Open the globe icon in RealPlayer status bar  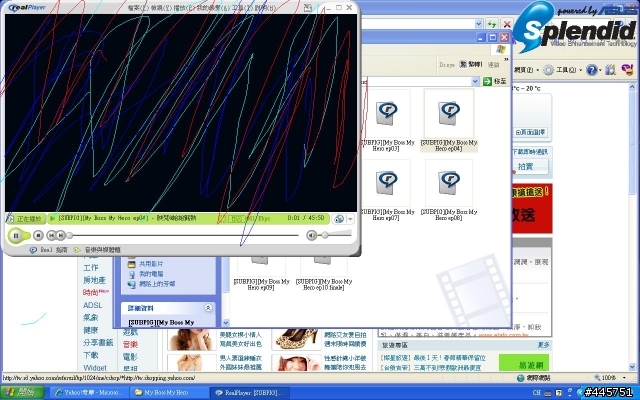click(x=338, y=219)
